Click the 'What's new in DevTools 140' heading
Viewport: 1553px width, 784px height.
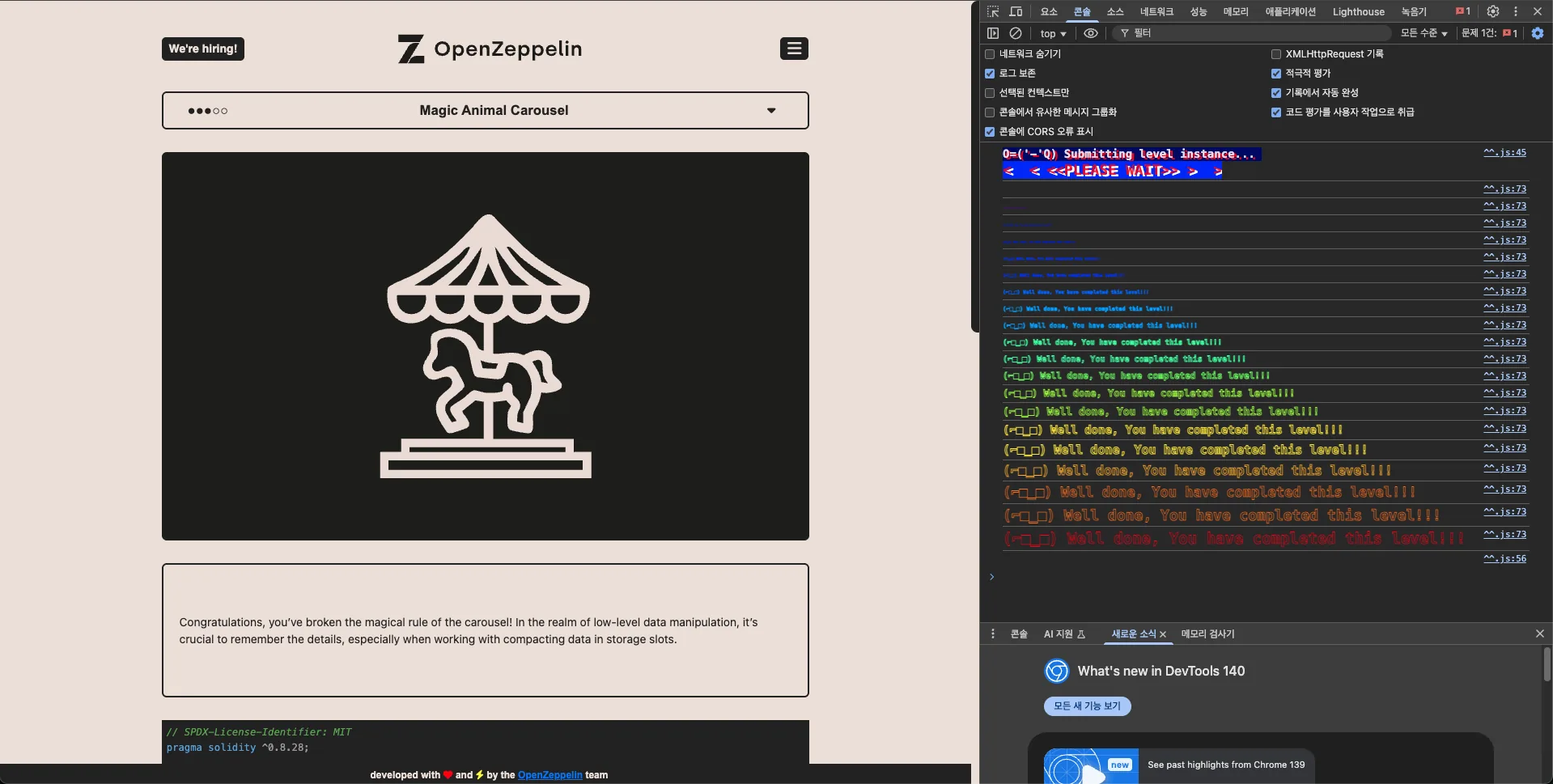click(x=1161, y=671)
